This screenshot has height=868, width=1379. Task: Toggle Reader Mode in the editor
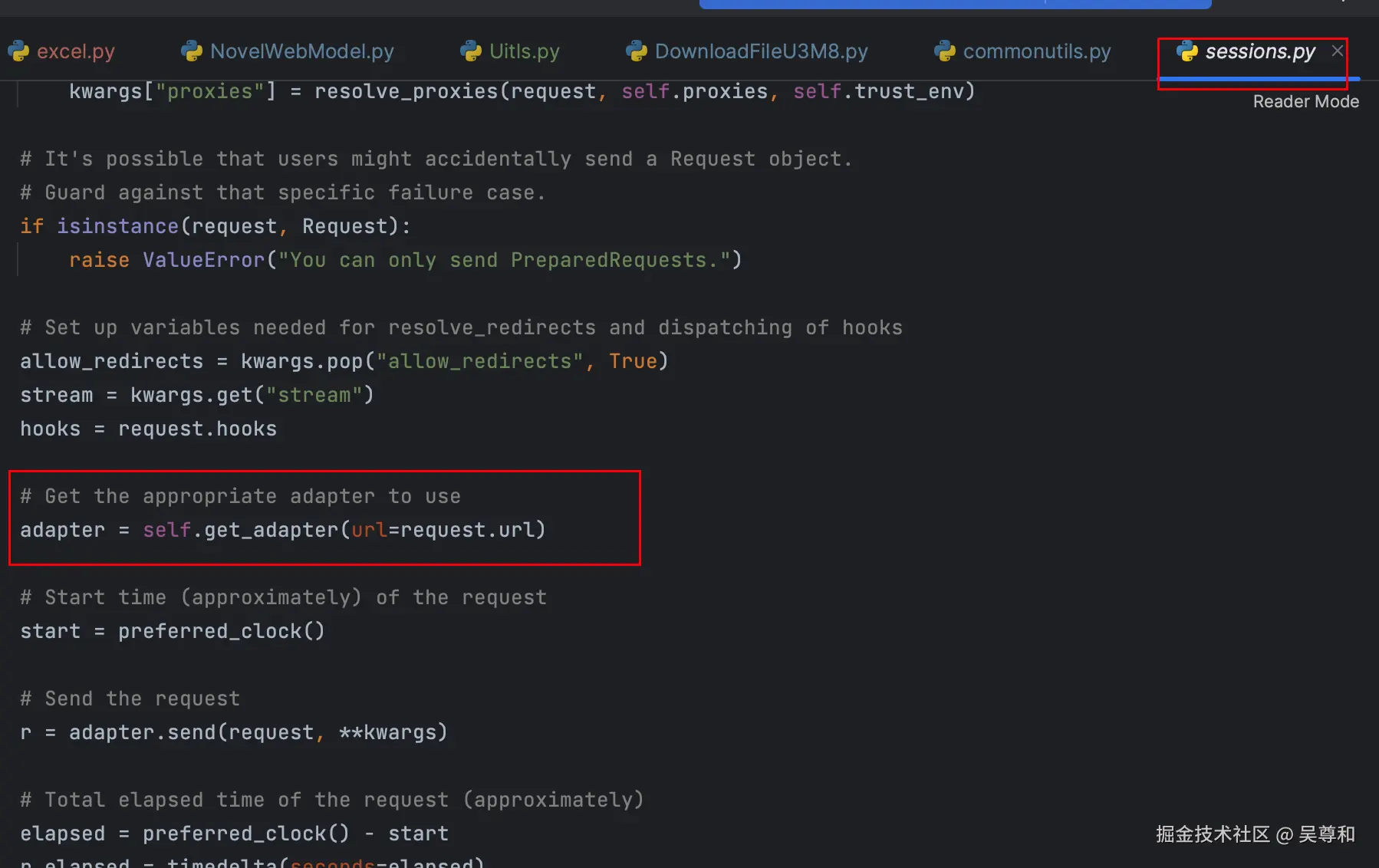[x=1305, y=102]
